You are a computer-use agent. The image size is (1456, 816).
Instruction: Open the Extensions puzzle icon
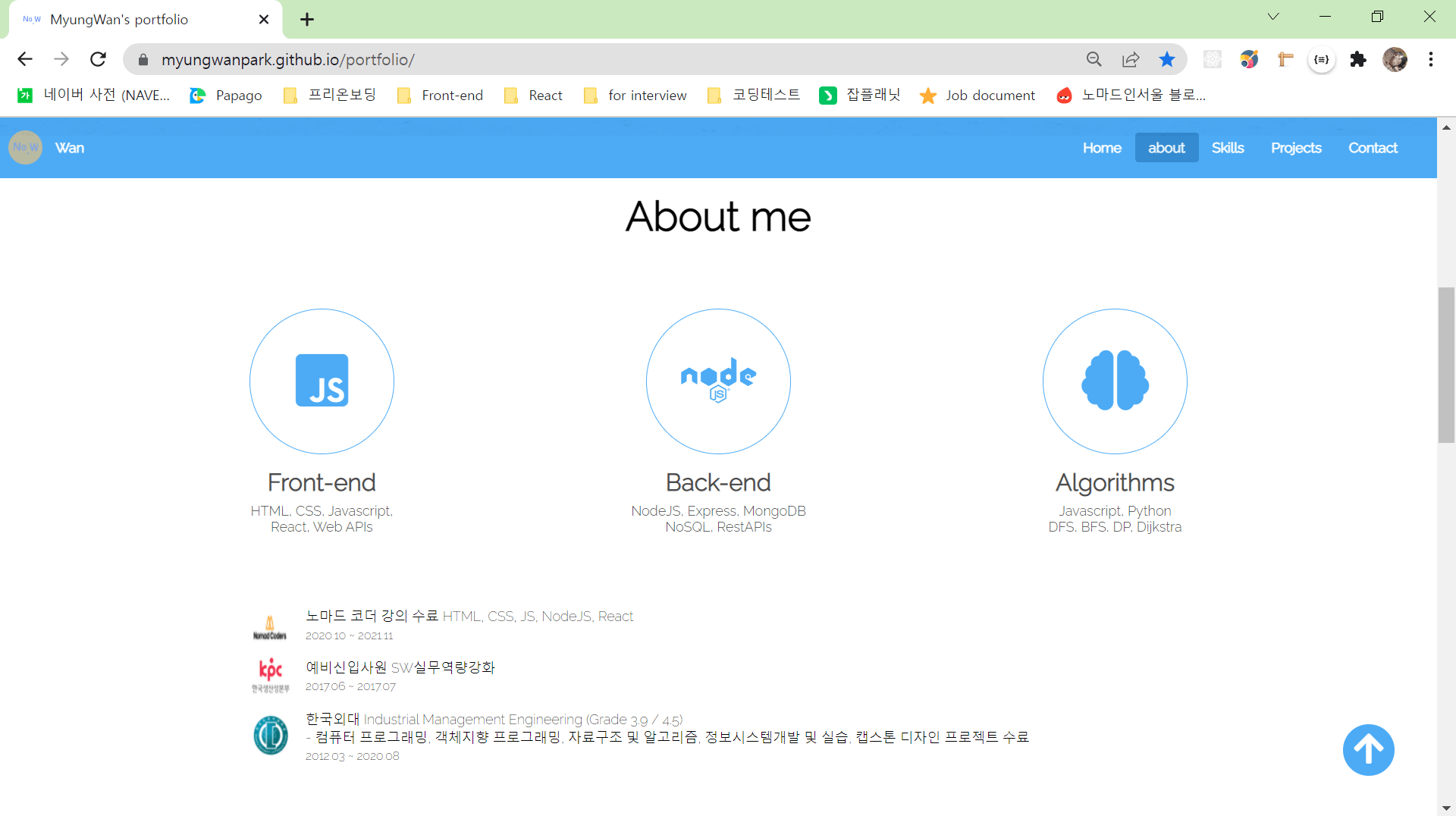coord(1358,59)
